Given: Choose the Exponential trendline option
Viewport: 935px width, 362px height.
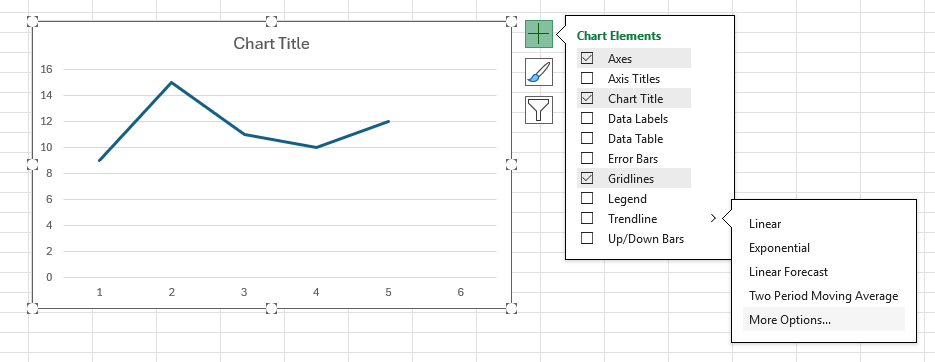Looking at the screenshot, I should click(823, 247).
